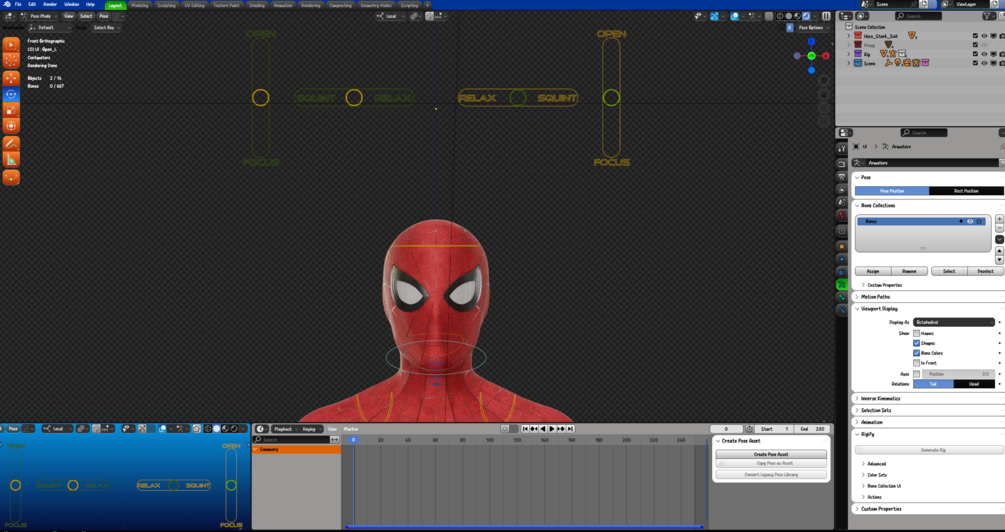
Task: Switch armature to Rest Position
Action: coord(965,191)
